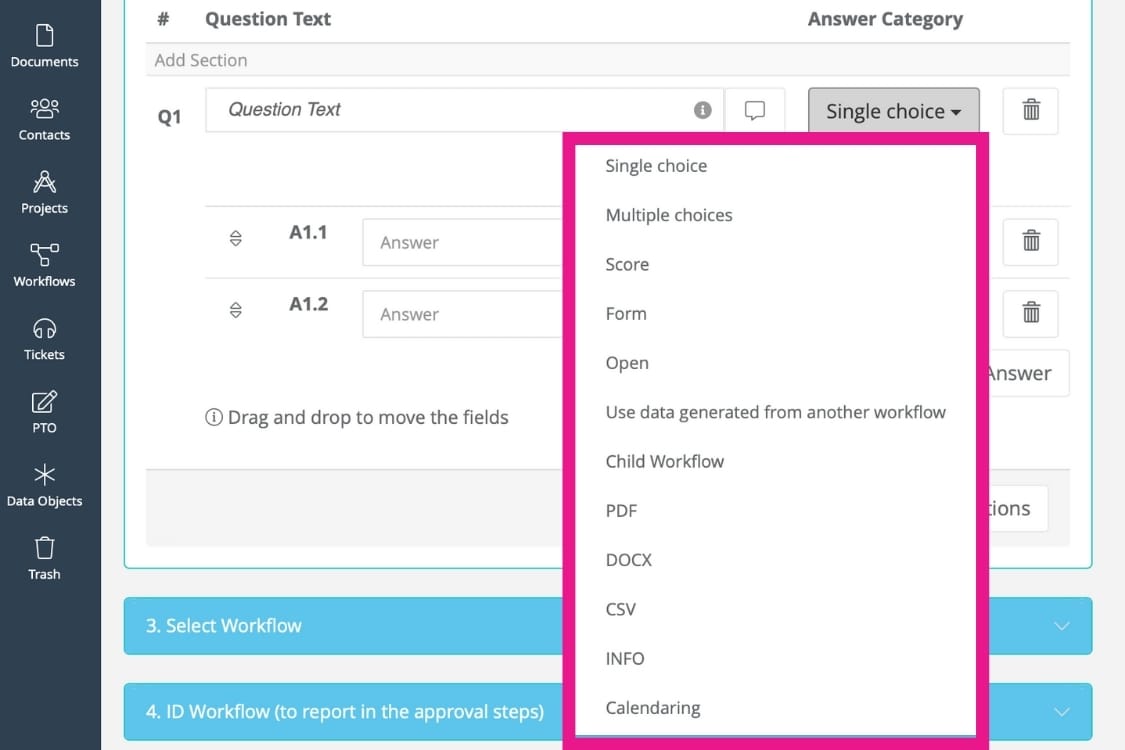Viewport: 1125px width, 750px height.
Task: Toggle the Single choice category dropdown
Action: [893, 111]
